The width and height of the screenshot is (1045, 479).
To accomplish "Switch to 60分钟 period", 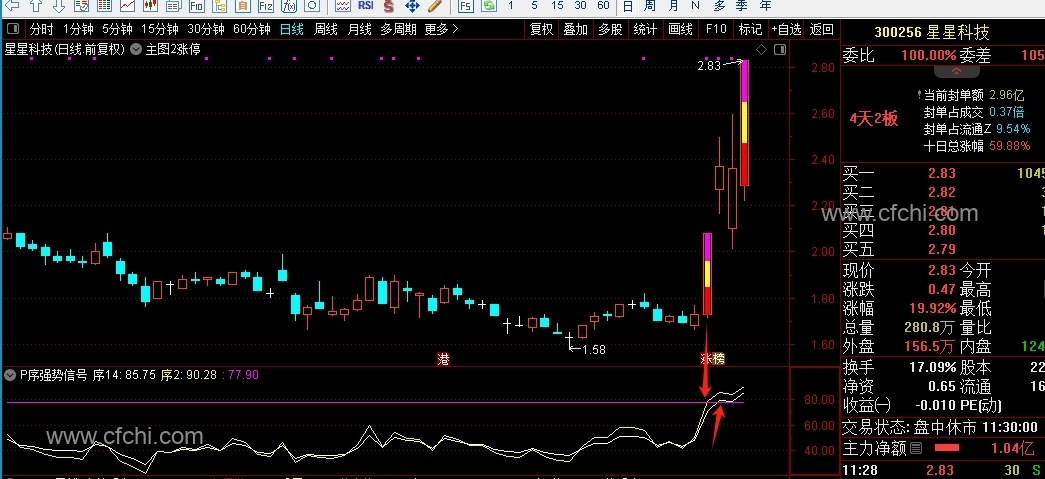I will pyautogui.click(x=252, y=29).
